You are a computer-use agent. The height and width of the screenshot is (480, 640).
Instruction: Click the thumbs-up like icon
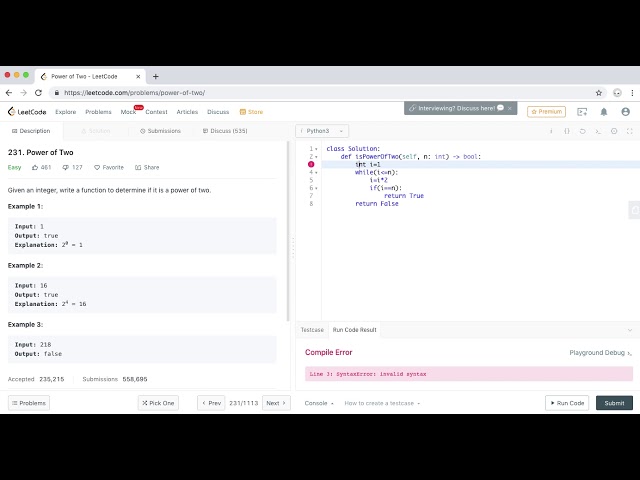click(x=35, y=167)
